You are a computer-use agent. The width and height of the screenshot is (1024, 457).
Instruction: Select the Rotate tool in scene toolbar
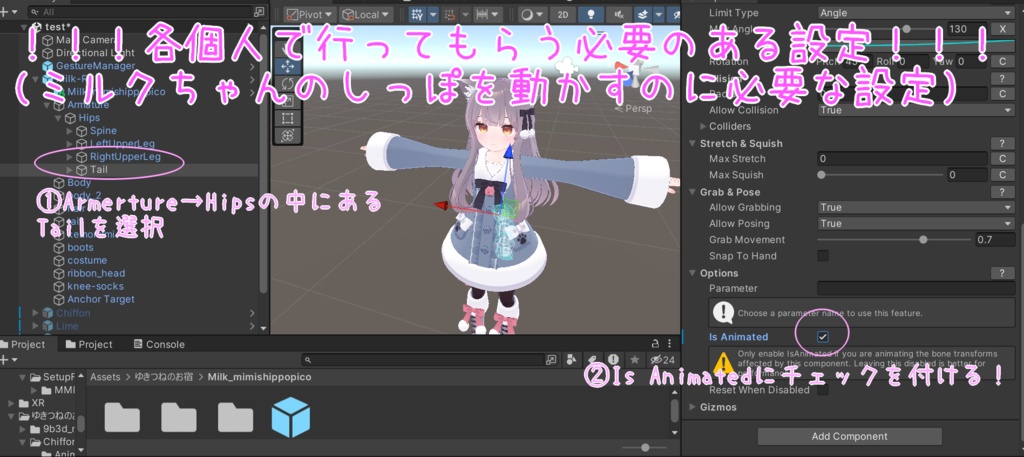(287, 84)
